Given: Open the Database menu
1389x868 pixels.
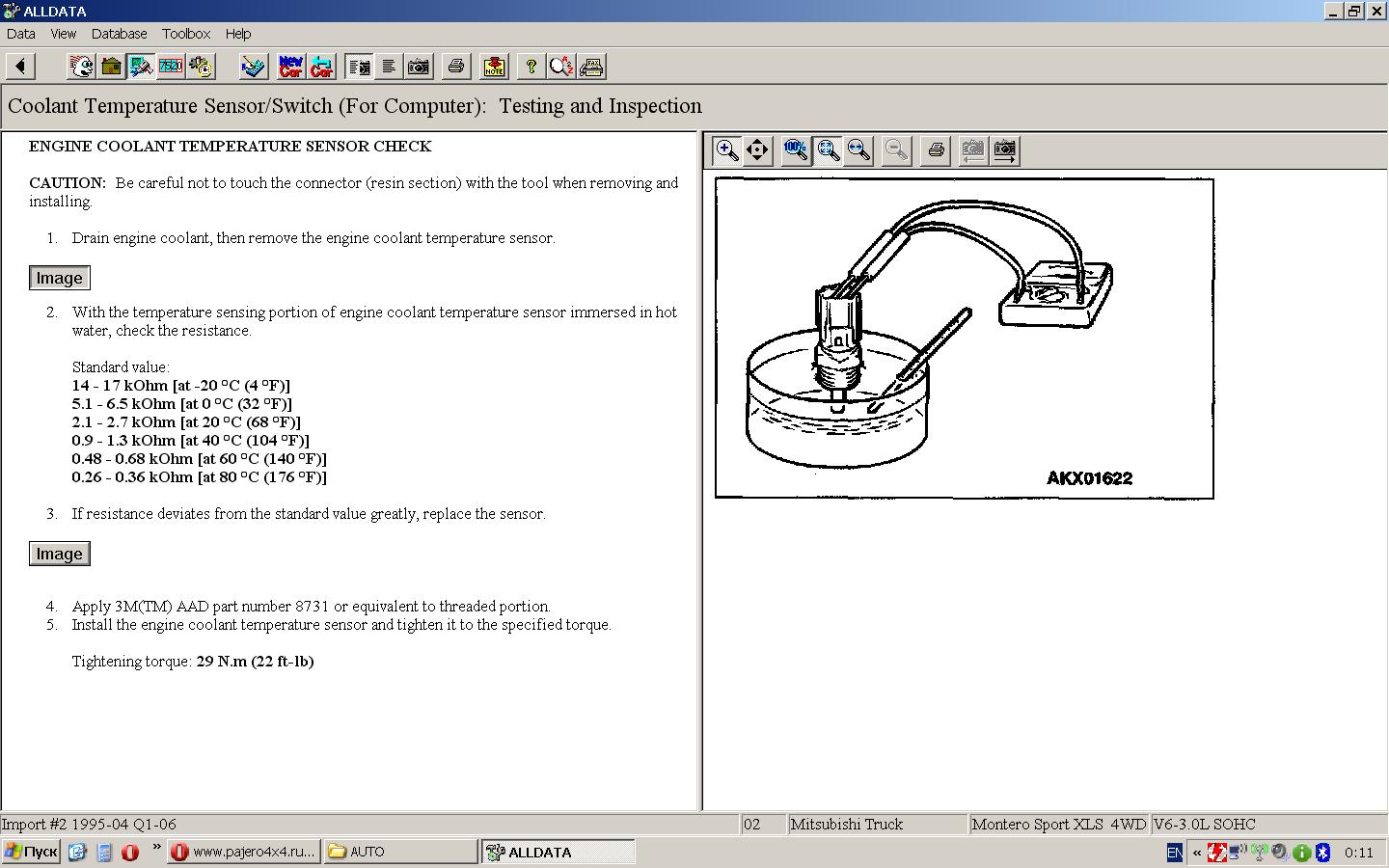Looking at the screenshot, I should click(x=119, y=34).
